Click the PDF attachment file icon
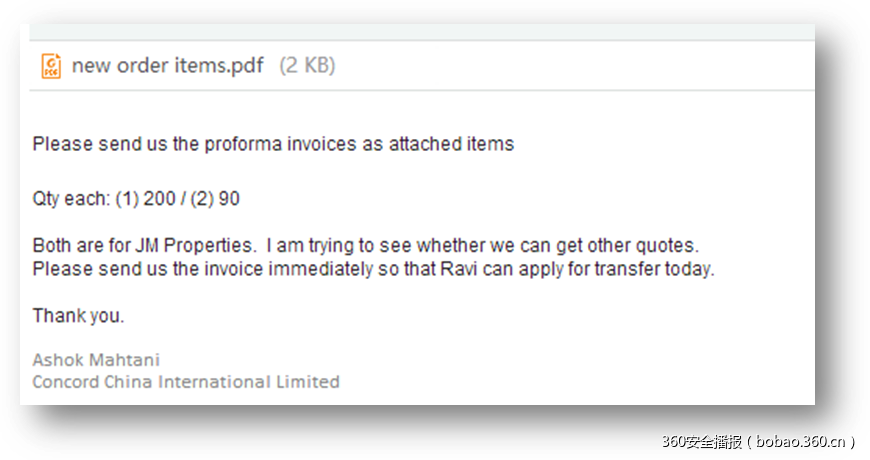This screenshot has width=870, height=460. click(x=50, y=67)
